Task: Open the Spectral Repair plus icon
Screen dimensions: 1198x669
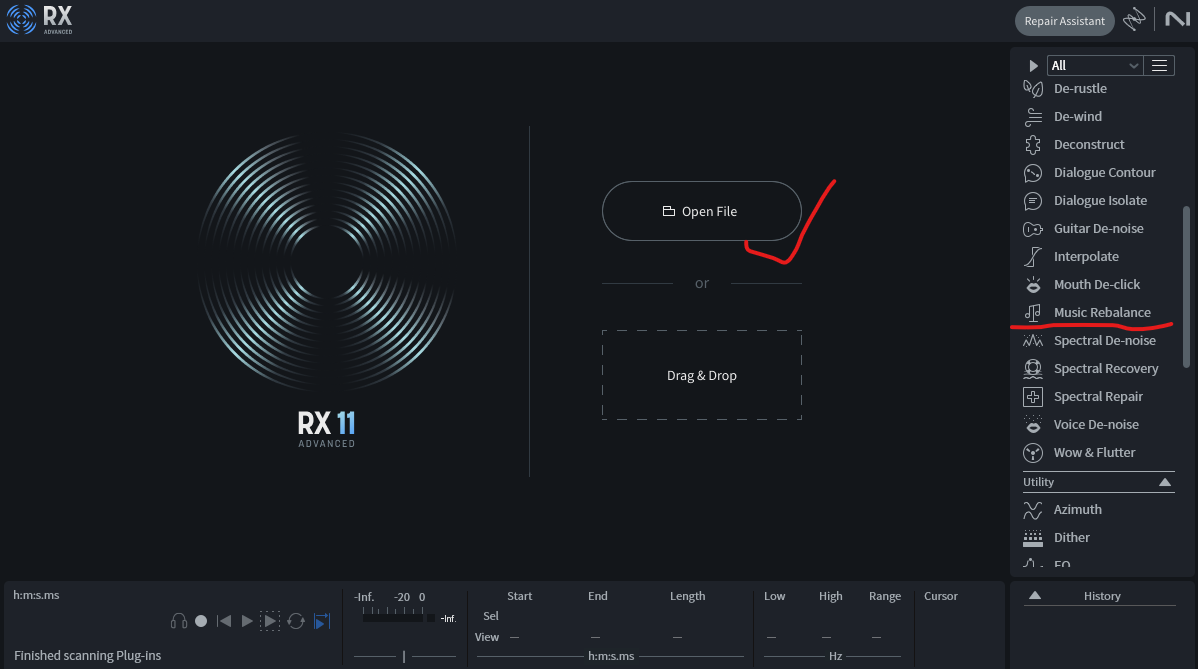Action: coord(1033,397)
